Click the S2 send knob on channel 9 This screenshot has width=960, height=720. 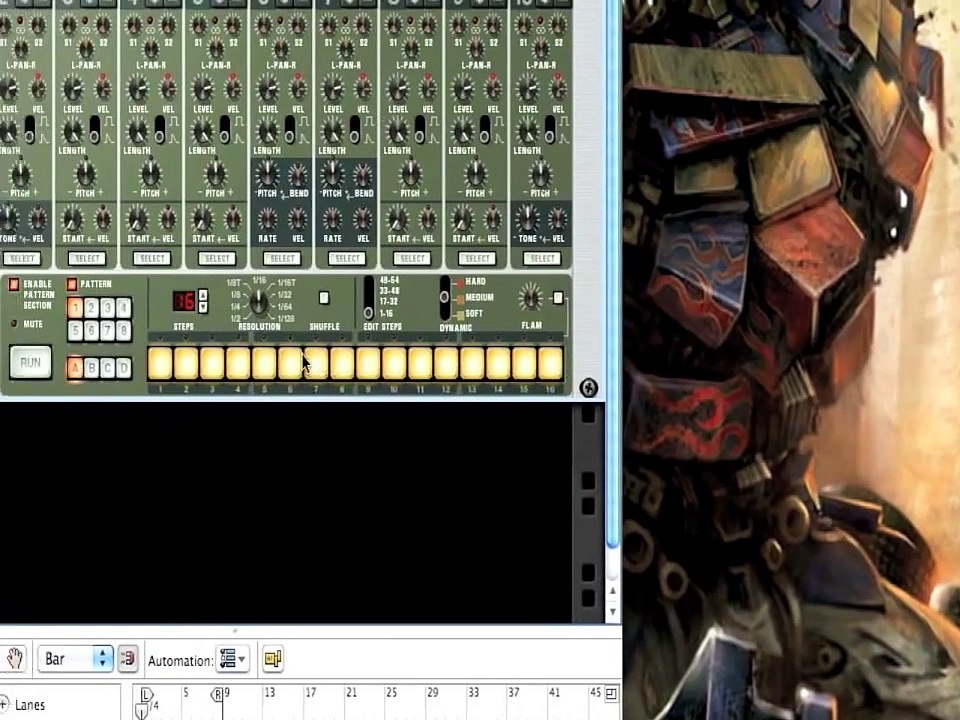pos(492,26)
